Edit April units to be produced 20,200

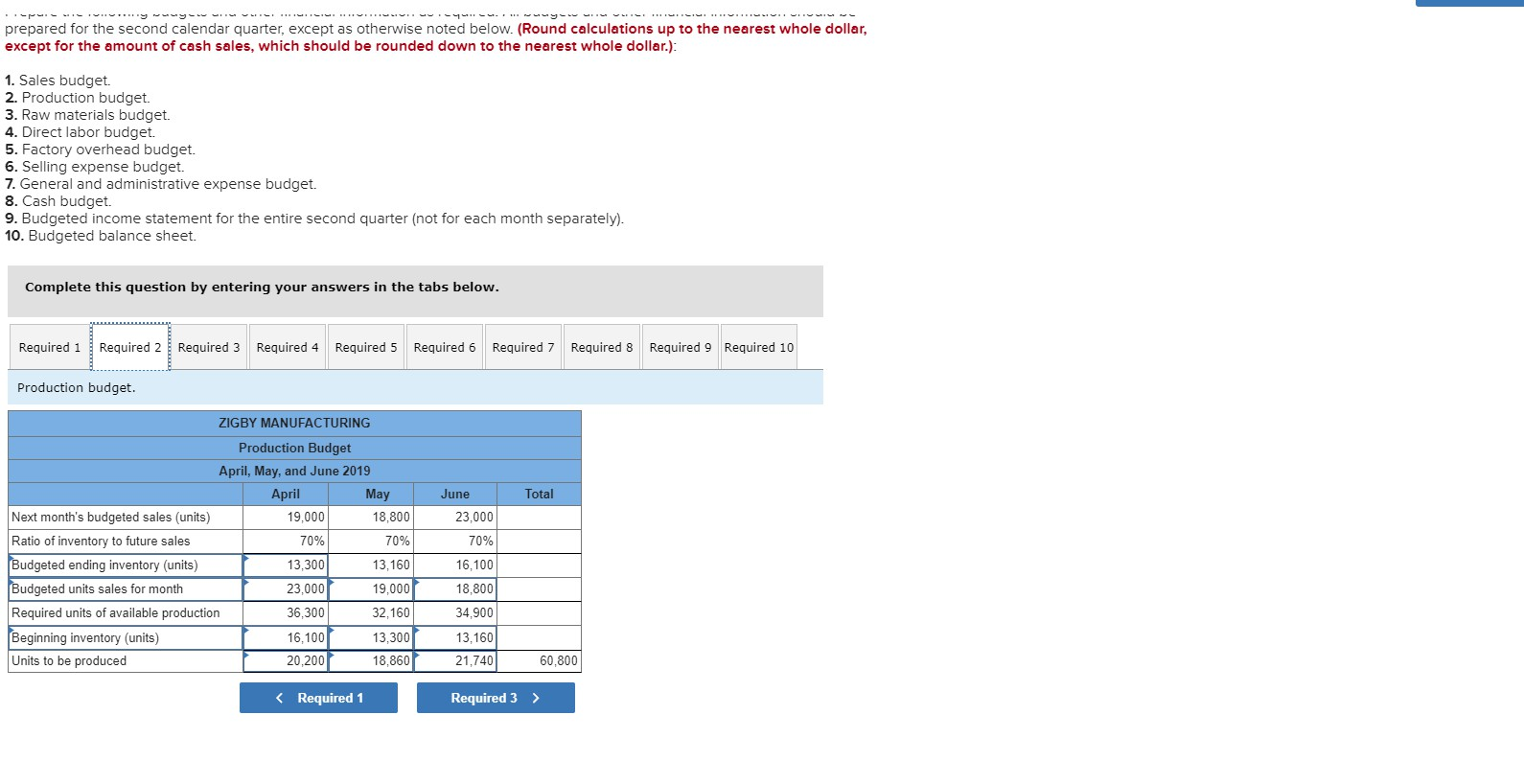tap(286, 661)
